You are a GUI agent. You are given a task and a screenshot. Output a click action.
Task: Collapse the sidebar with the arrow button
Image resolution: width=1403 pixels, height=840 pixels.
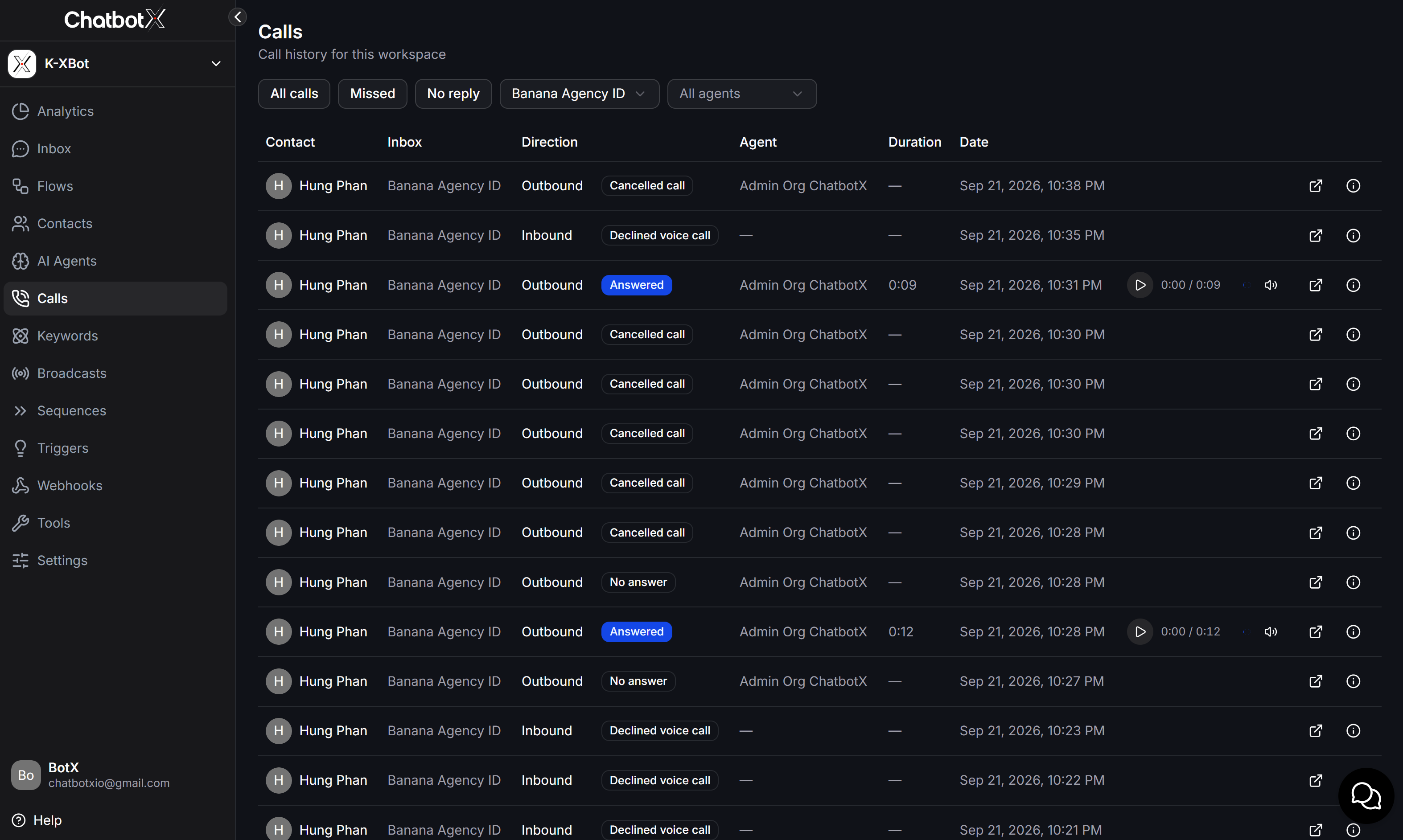point(238,17)
